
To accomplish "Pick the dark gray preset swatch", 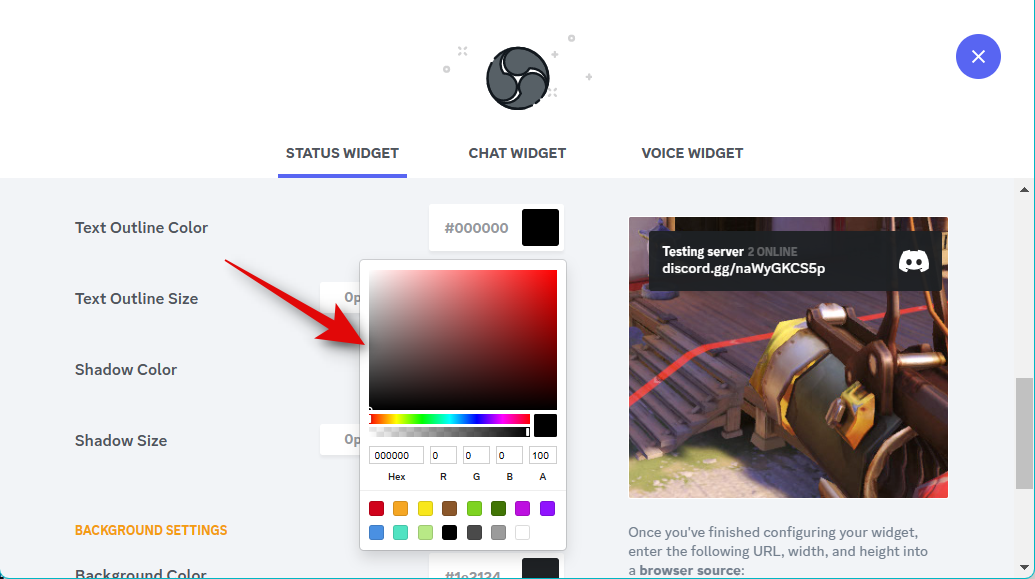I will point(474,533).
